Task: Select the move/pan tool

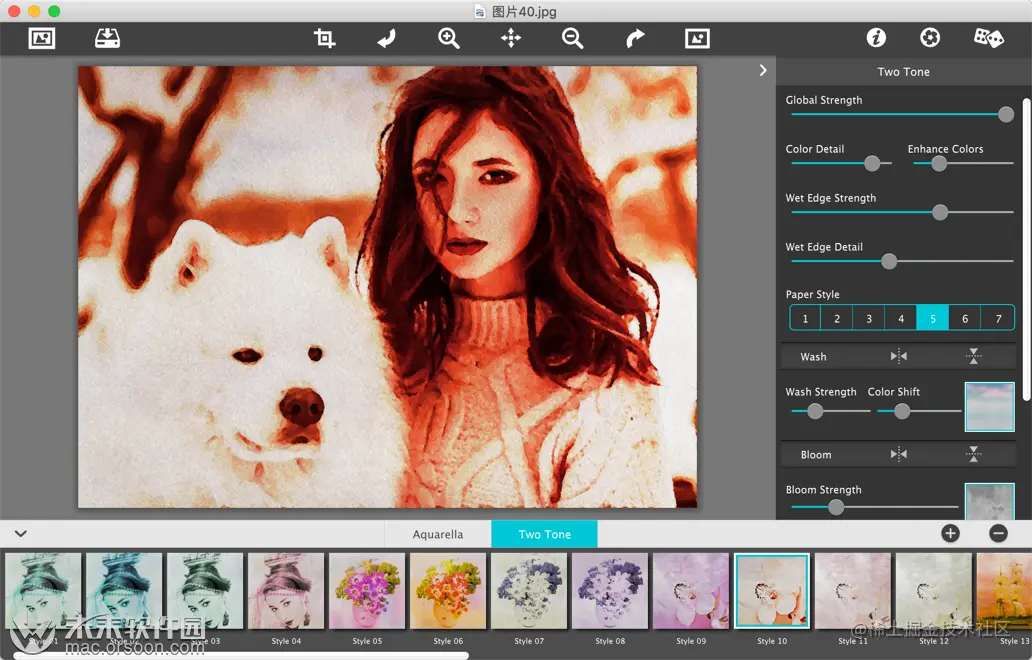Action: 511,38
